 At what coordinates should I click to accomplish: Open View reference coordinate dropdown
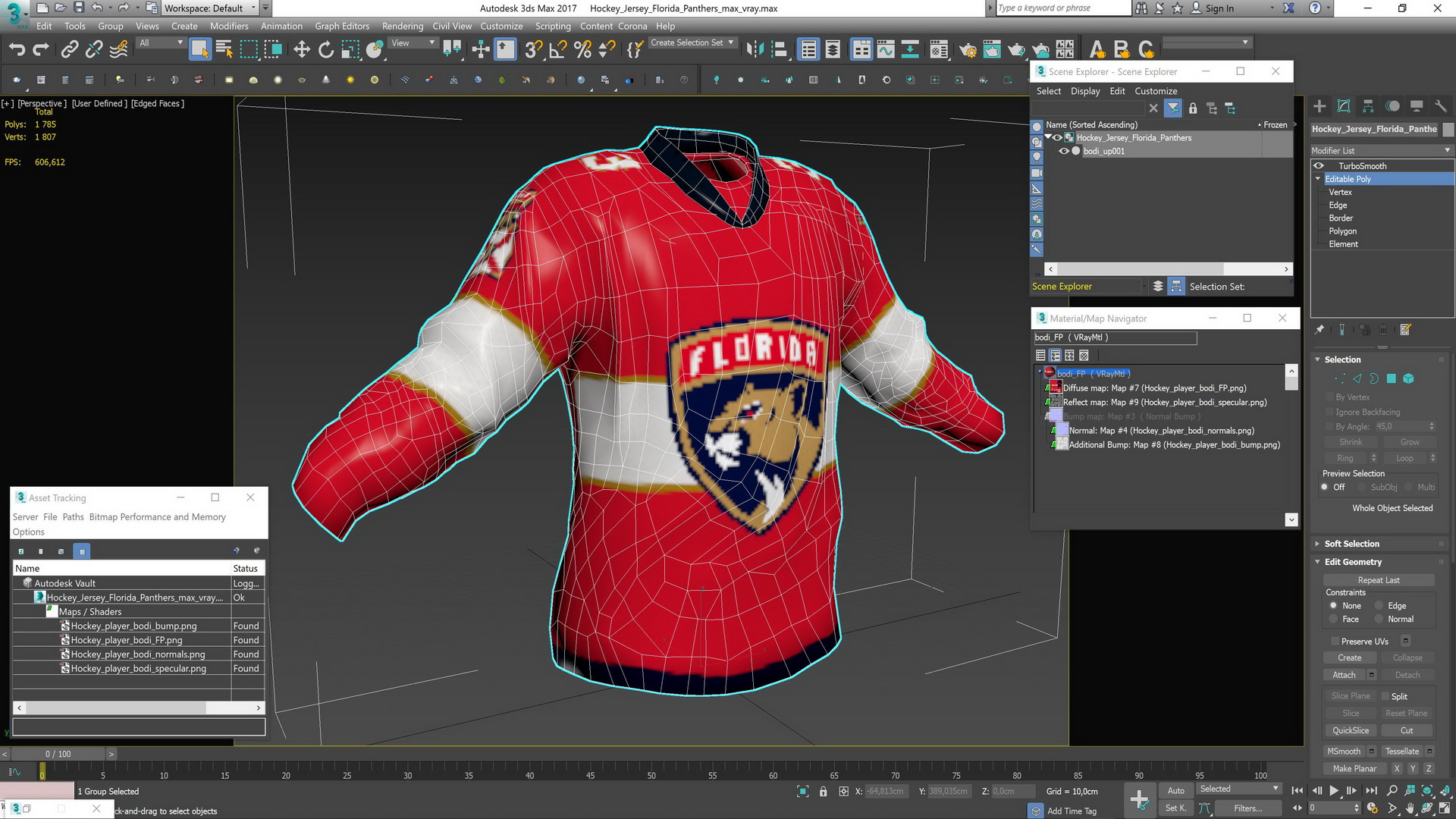click(x=413, y=43)
